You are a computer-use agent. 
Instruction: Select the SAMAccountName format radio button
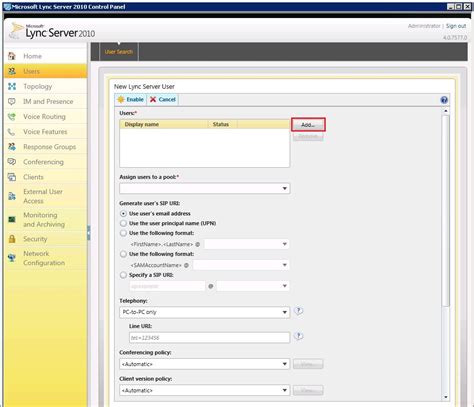[x=123, y=254]
